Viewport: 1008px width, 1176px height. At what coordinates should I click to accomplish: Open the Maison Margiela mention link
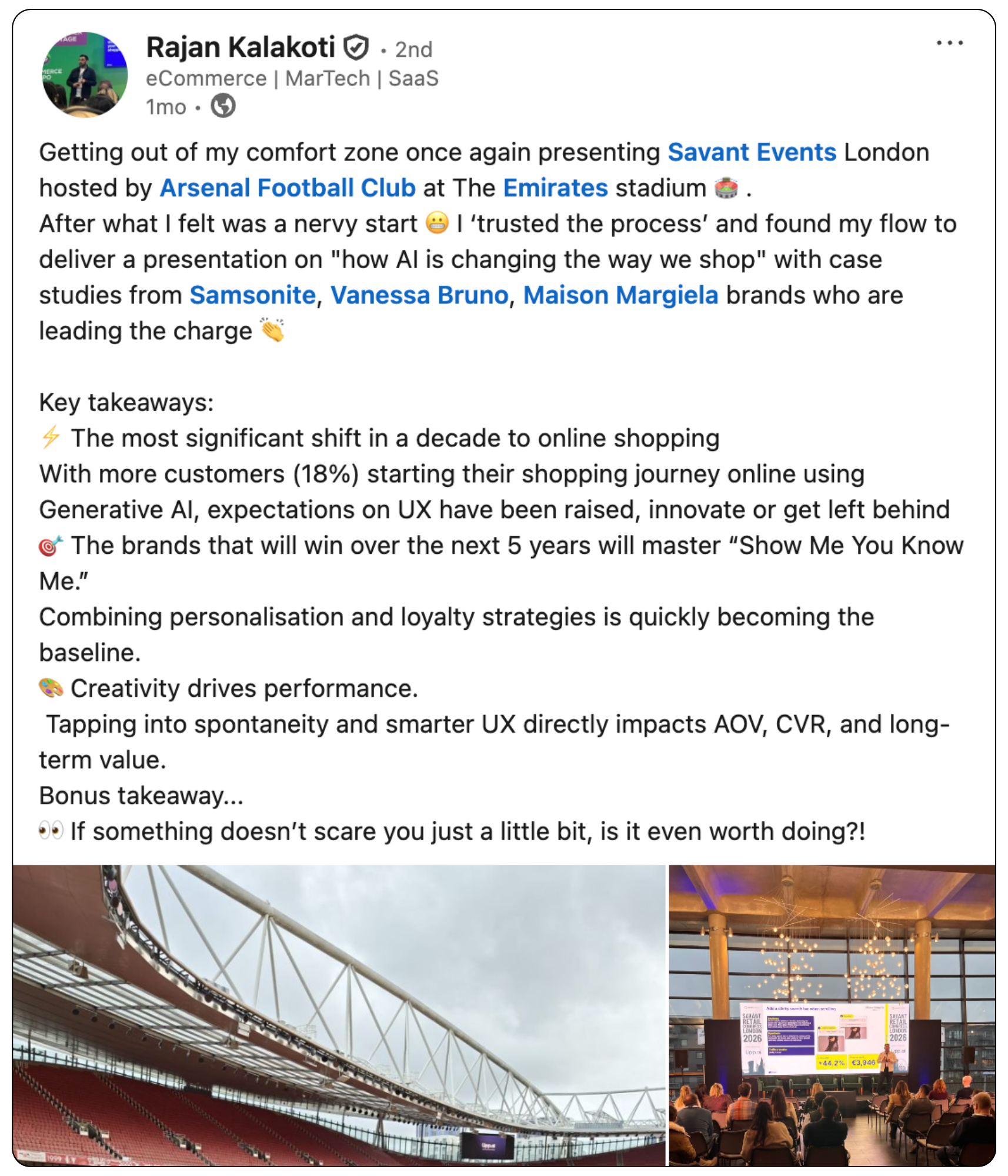tap(620, 295)
